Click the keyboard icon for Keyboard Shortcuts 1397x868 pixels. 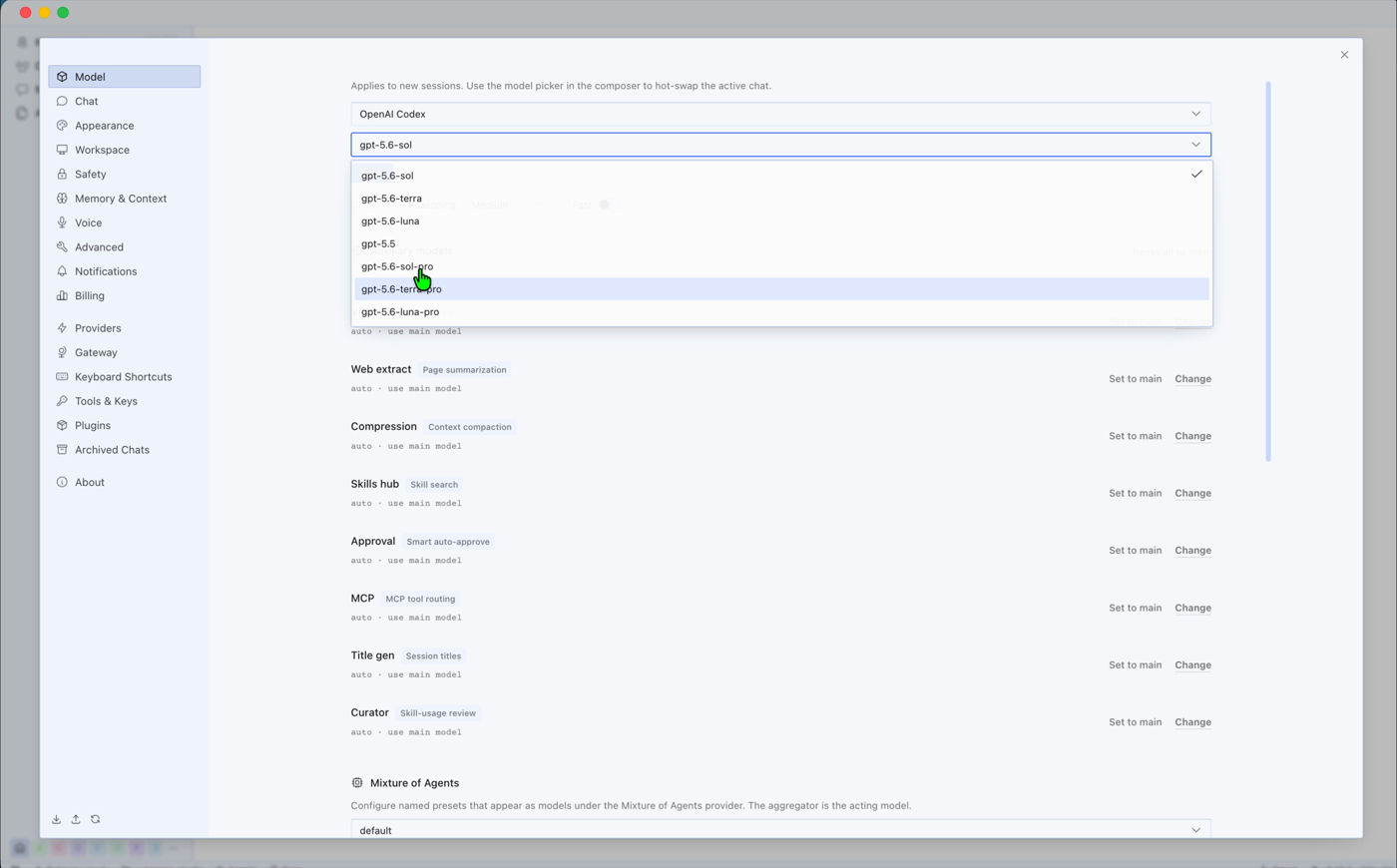62,377
